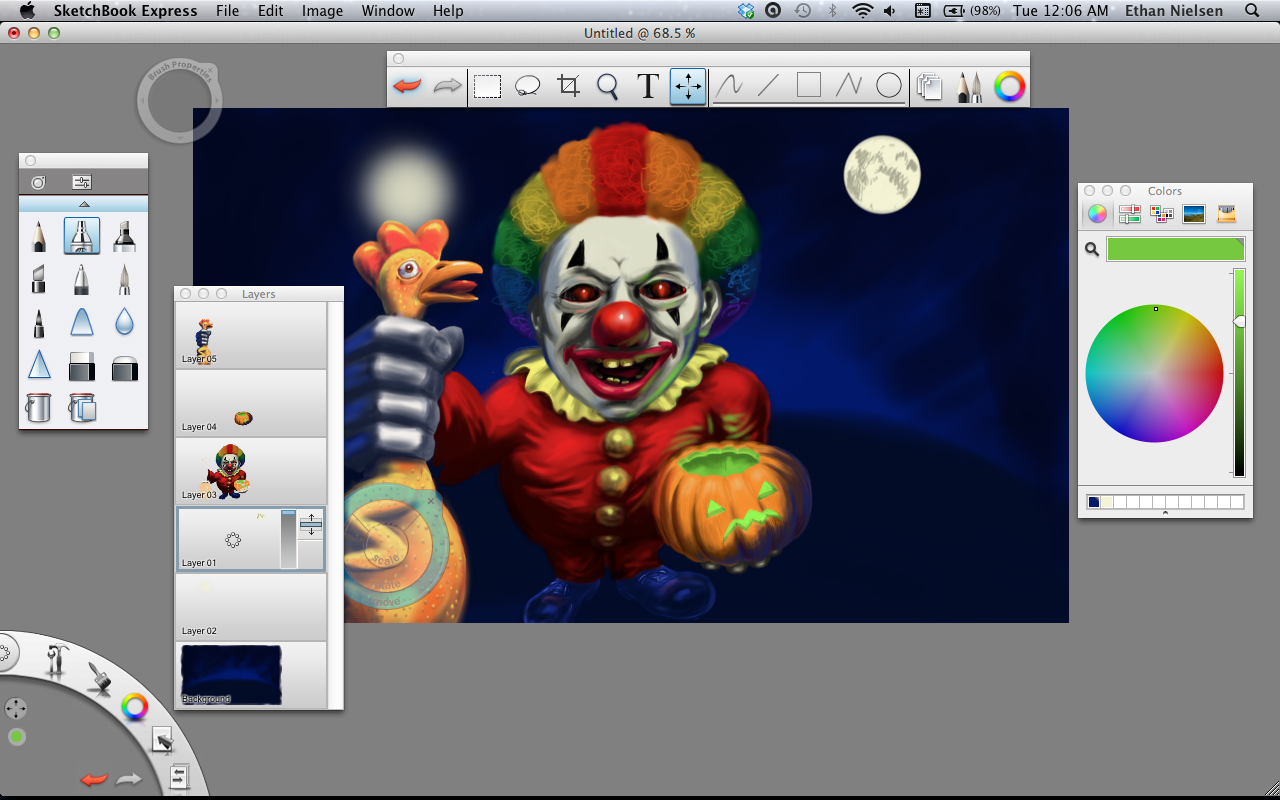This screenshot has height=800, width=1280.
Task: Select the Sharpen triangle brush
Action: pyautogui.click(x=39, y=364)
